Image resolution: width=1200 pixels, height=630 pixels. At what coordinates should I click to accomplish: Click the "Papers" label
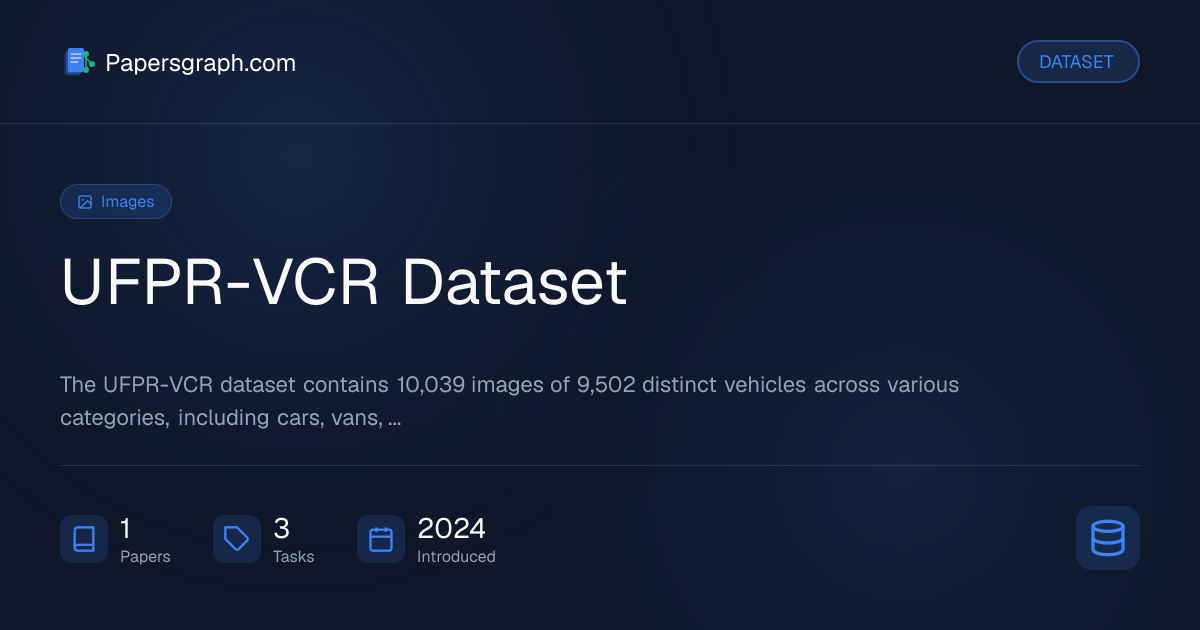pyautogui.click(x=145, y=557)
